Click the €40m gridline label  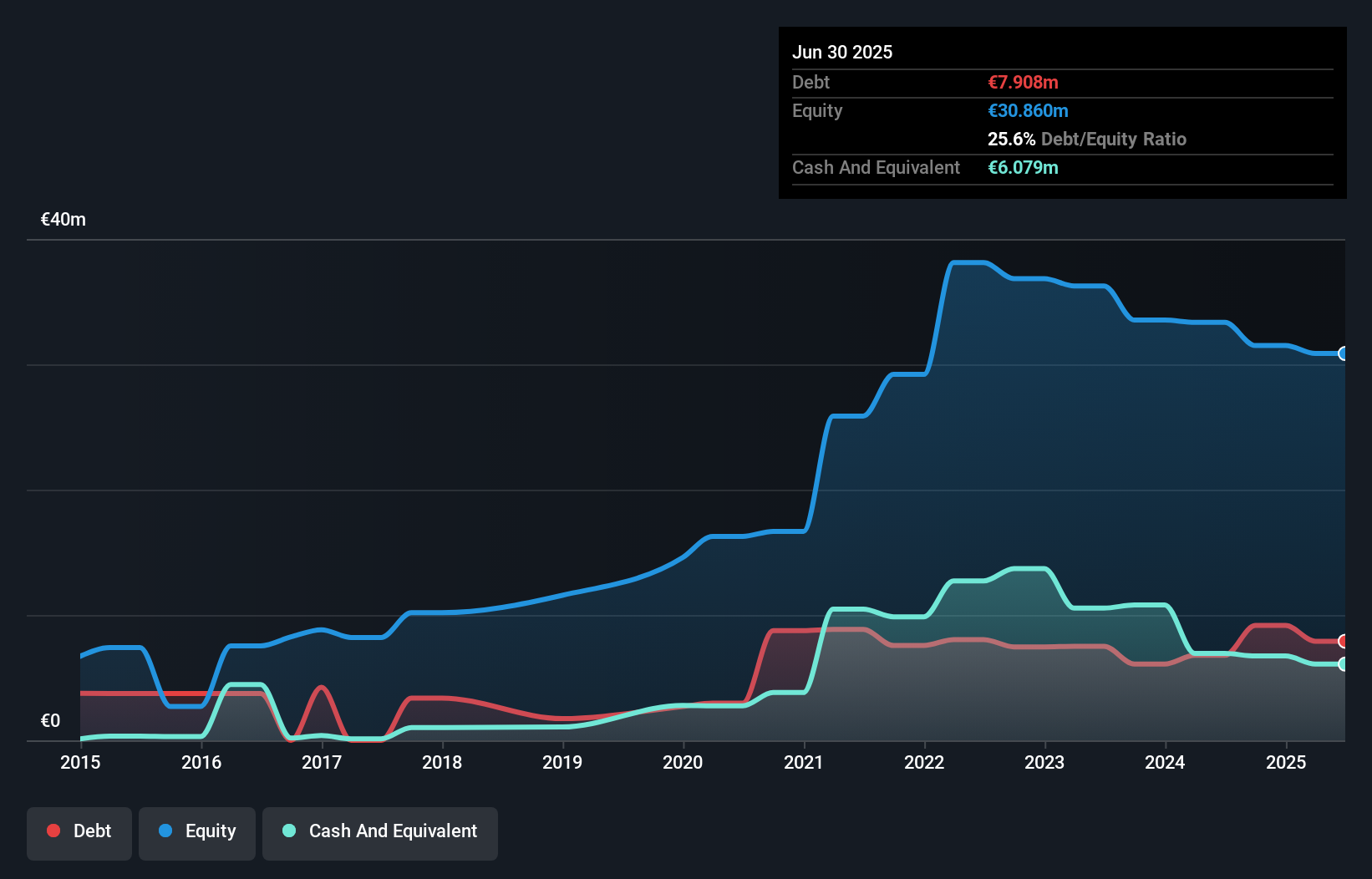click(61, 219)
